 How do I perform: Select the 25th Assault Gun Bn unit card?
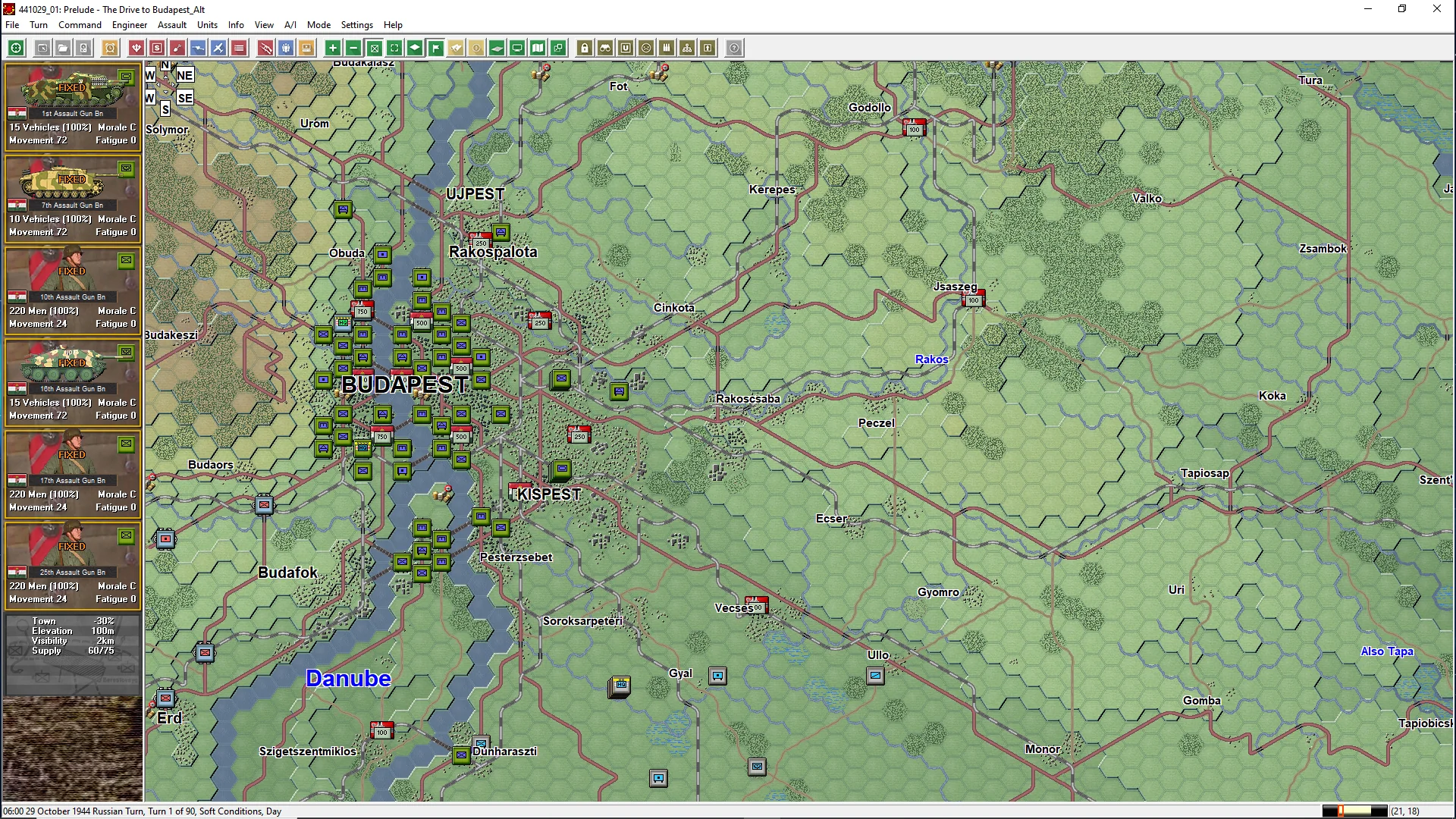[x=72, y=565]
